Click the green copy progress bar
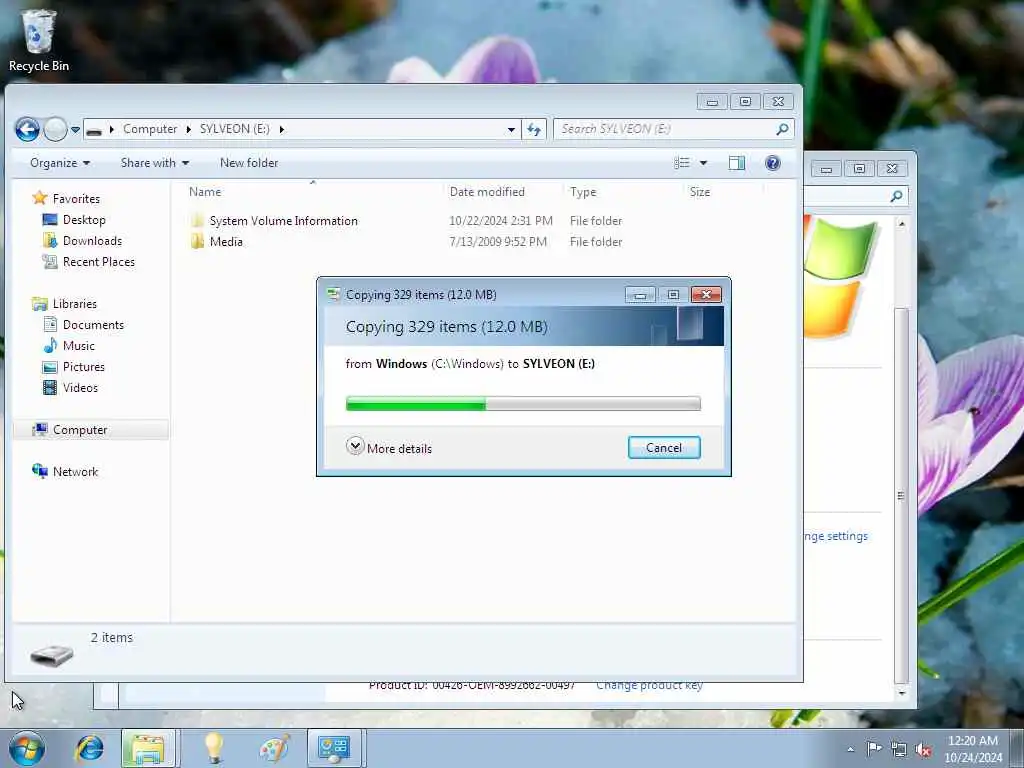This screenshot has height=768, width=1024. [x=415, y=404]
